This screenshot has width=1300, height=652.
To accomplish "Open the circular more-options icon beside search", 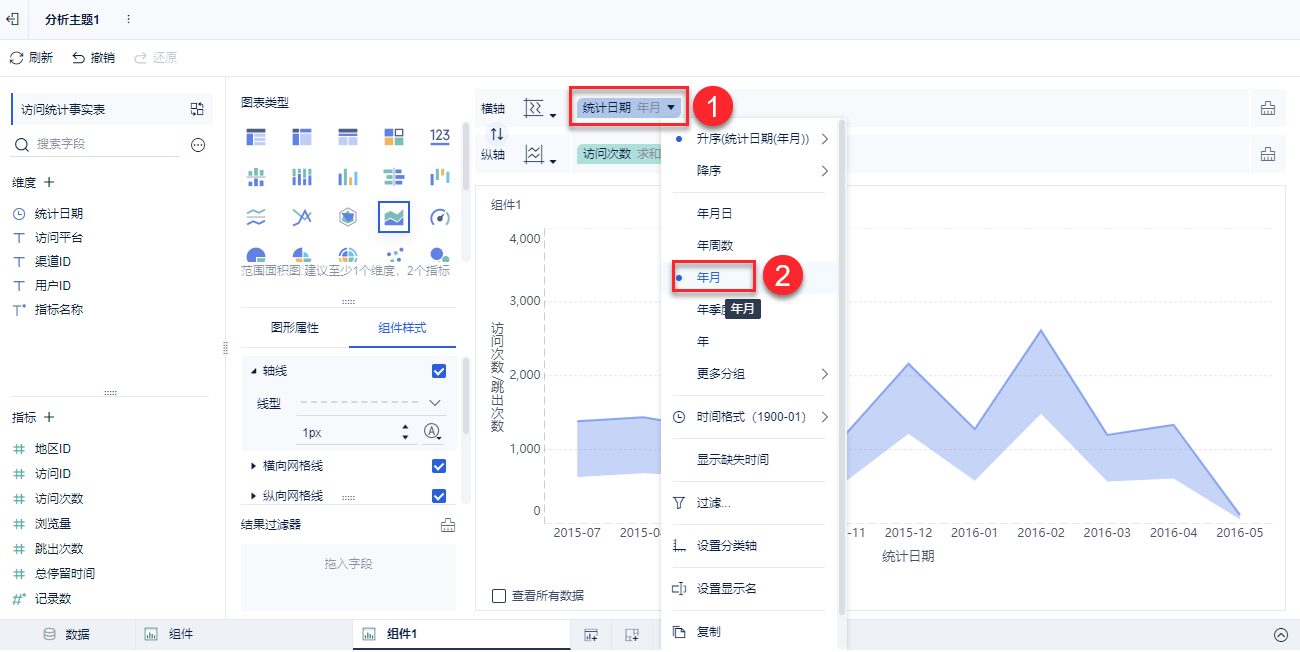I will (198, 145).
